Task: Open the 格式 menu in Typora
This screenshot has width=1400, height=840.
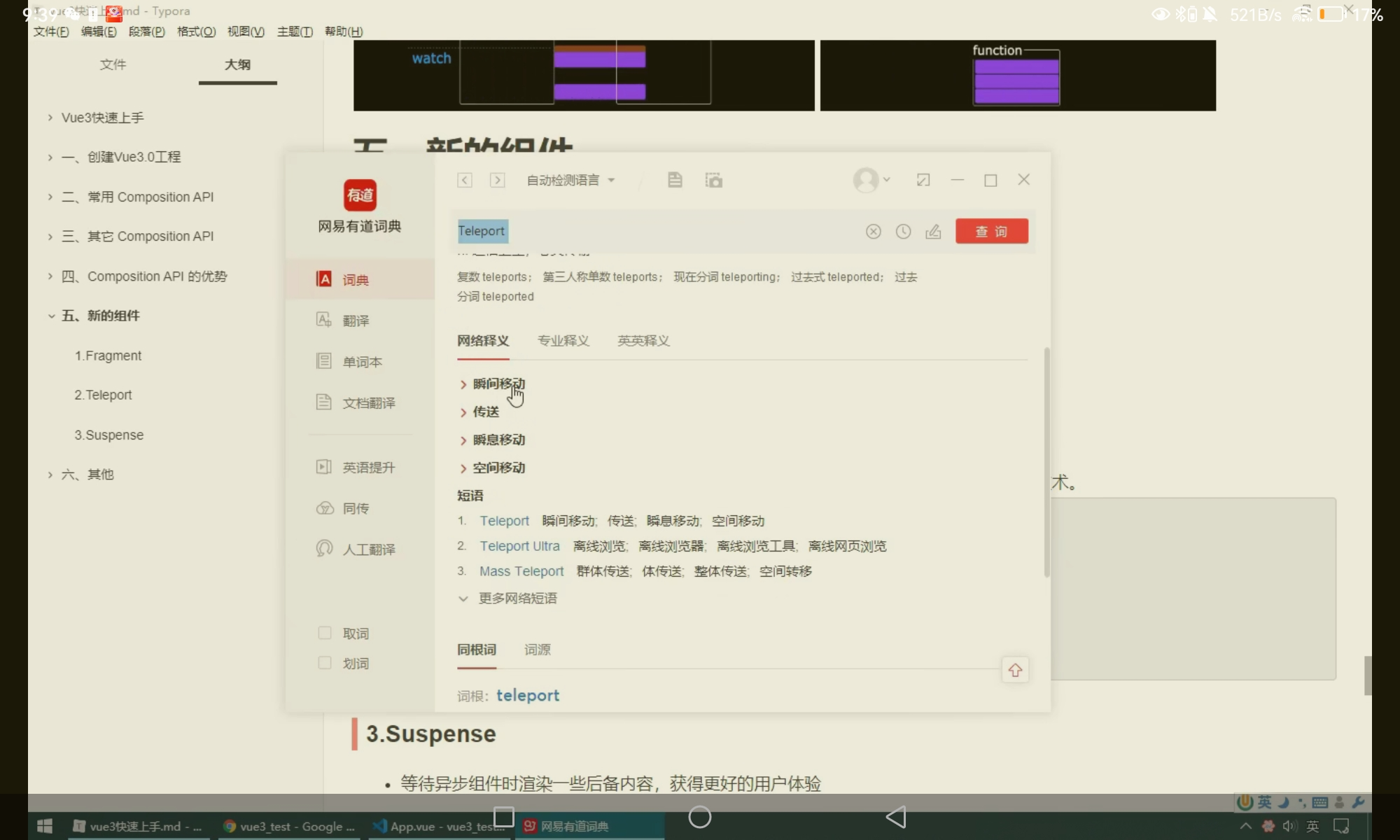Action: [x=196, y=31]
